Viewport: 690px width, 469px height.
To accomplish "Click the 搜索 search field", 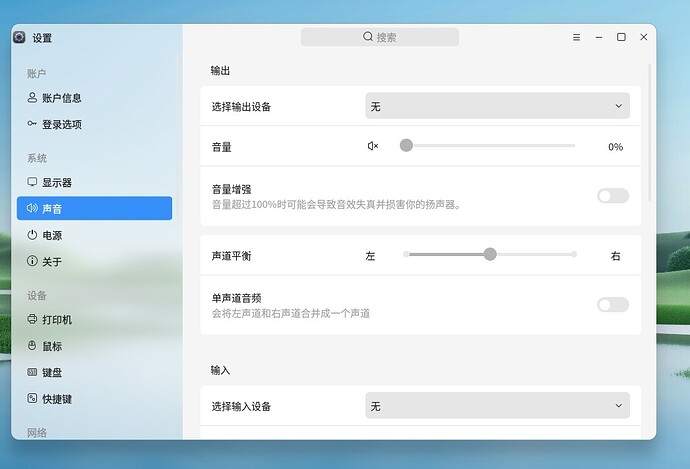I will click(380, 37).
